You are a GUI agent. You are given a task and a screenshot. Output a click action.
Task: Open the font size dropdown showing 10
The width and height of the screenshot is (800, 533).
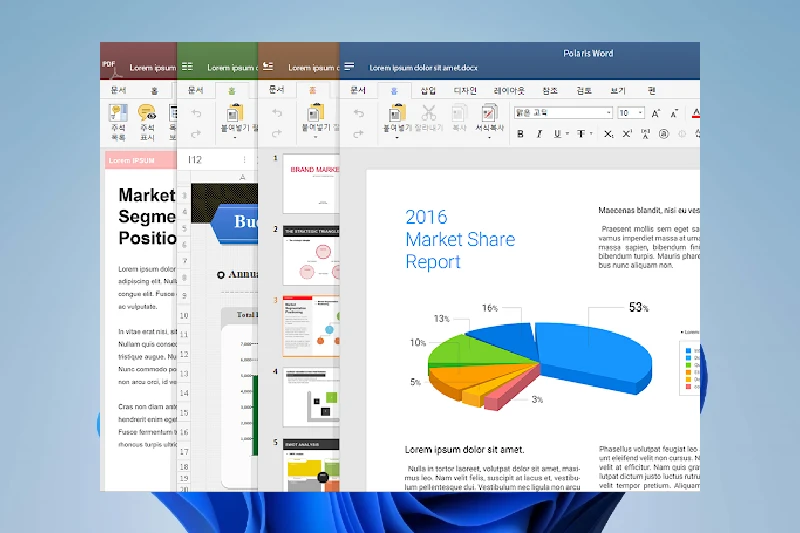(x=640, y=113)
